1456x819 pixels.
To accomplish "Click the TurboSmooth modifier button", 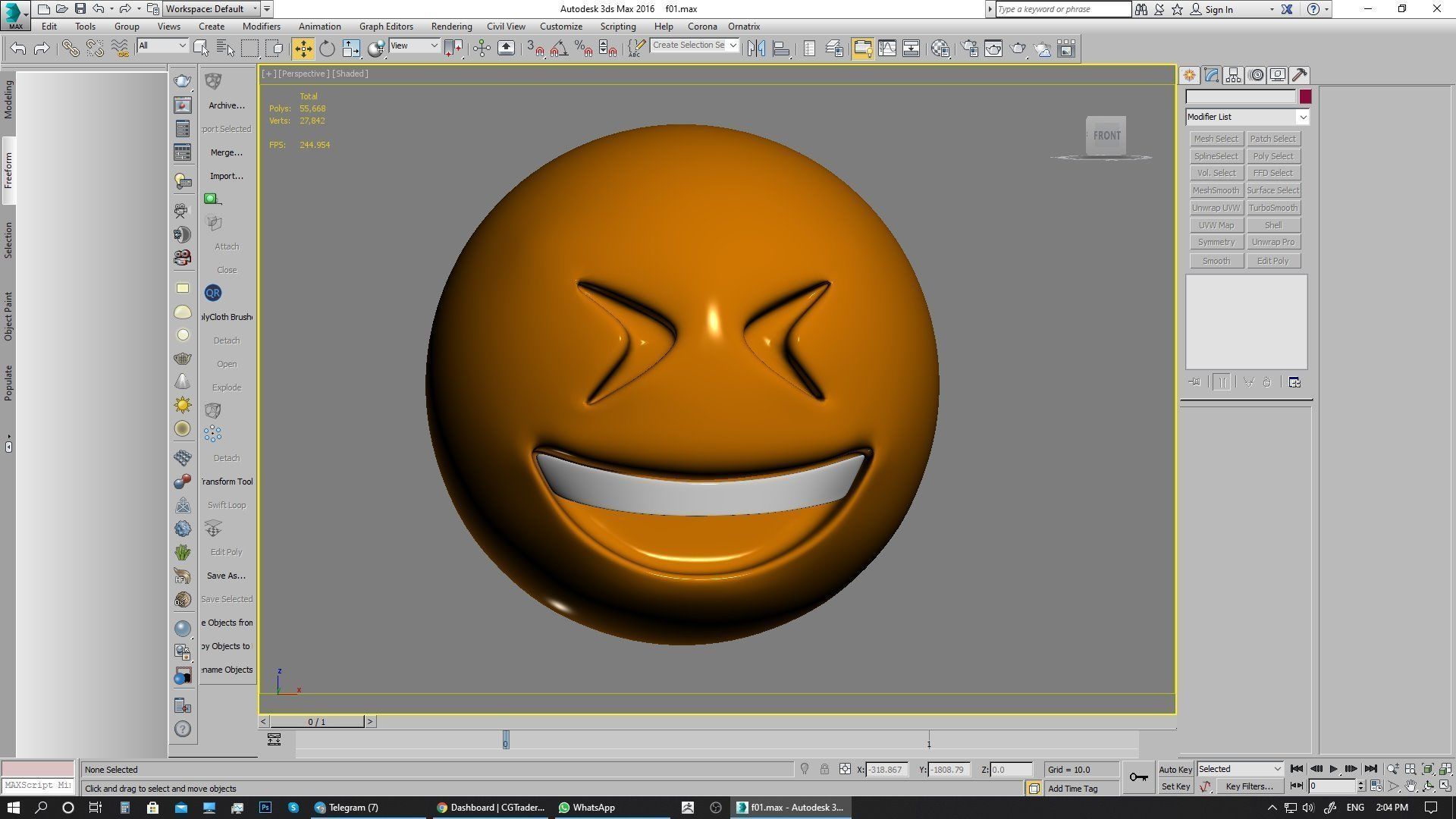I will [1272, 208].
